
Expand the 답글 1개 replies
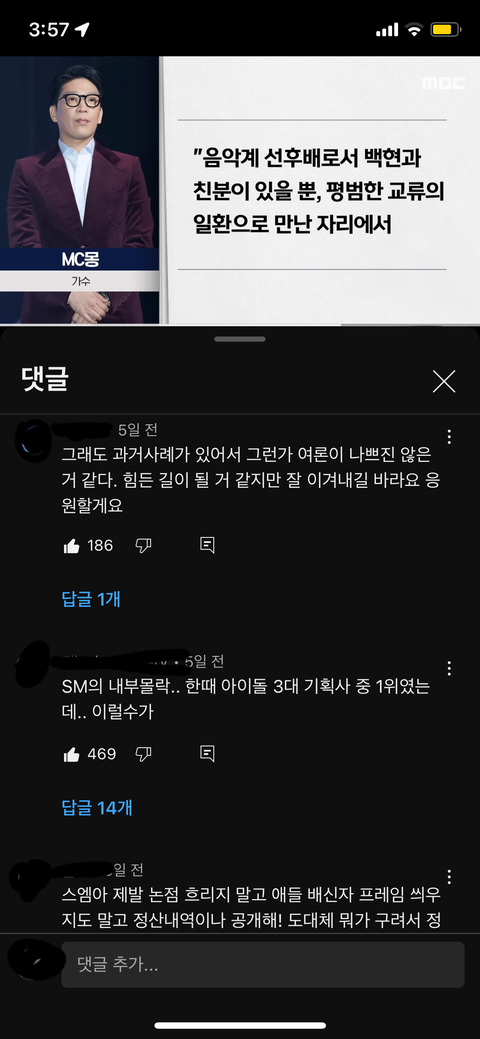click(x=91, y=600)
